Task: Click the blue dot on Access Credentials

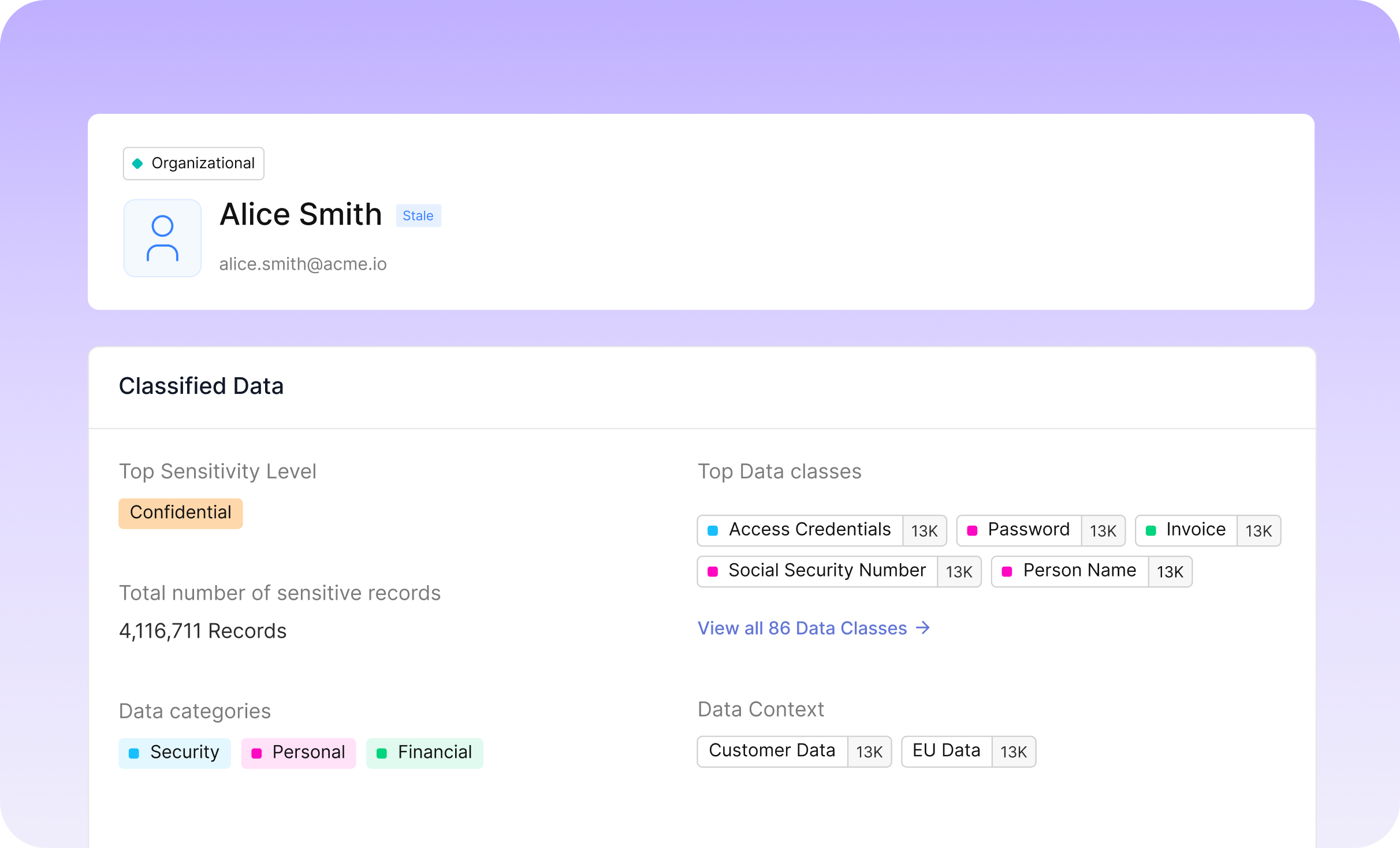Action: pos(713,530)
